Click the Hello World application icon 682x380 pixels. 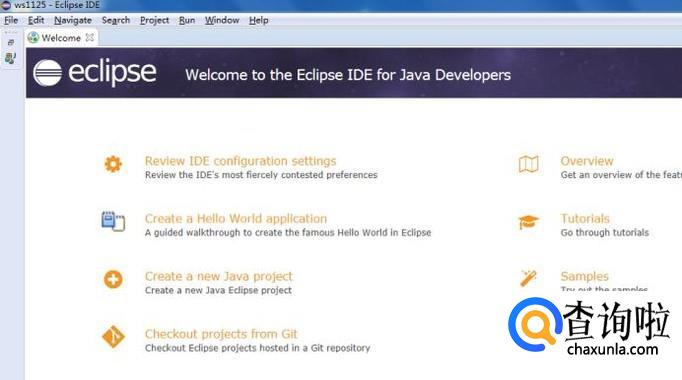click(x=113, y=221)
